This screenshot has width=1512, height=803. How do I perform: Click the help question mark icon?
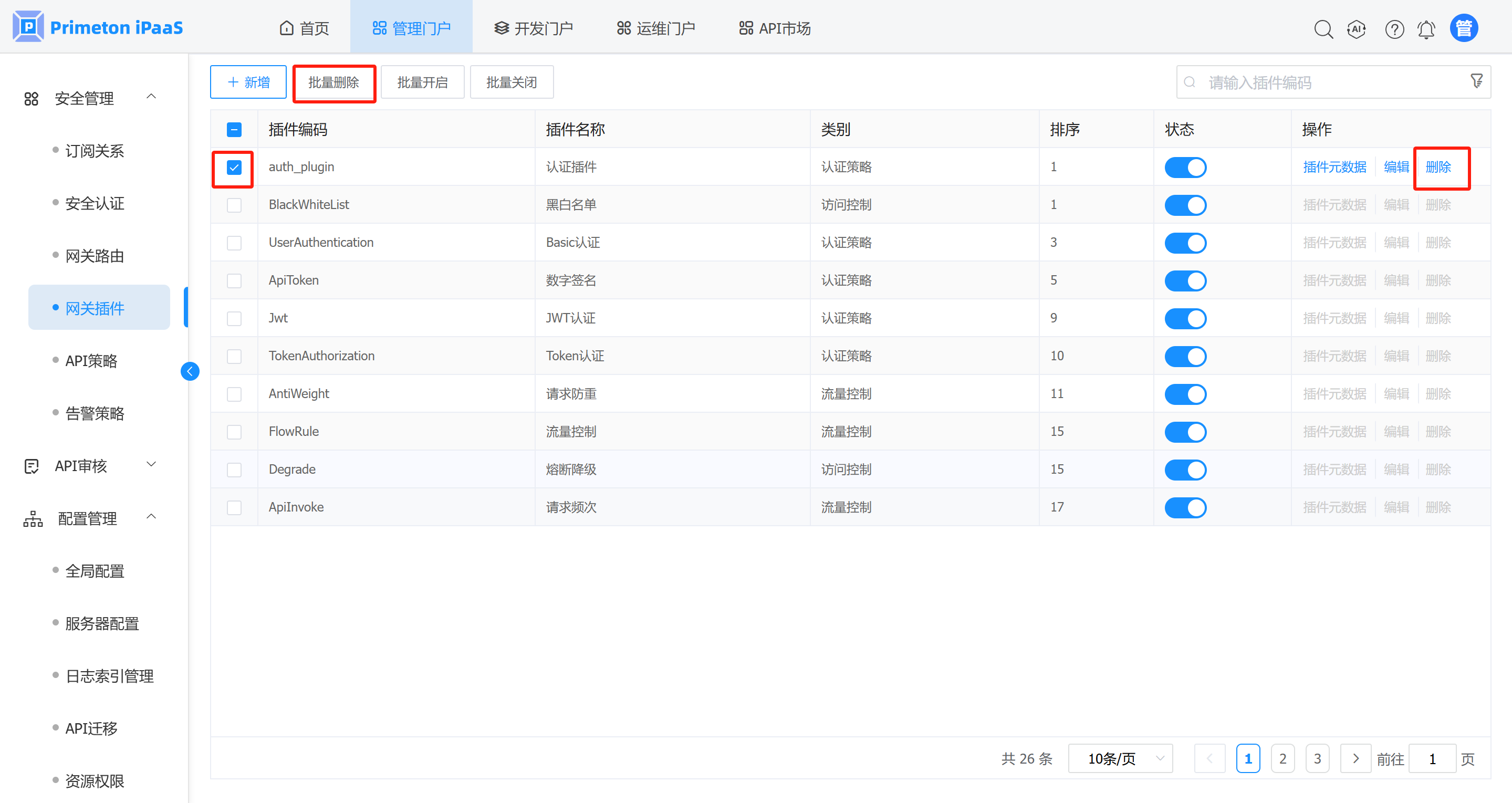pyautogui.click(x=1394, y=29)
